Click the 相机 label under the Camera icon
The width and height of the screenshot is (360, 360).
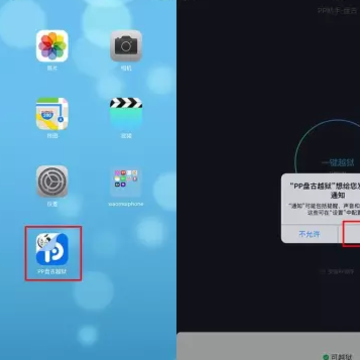[x=126, y=68]
